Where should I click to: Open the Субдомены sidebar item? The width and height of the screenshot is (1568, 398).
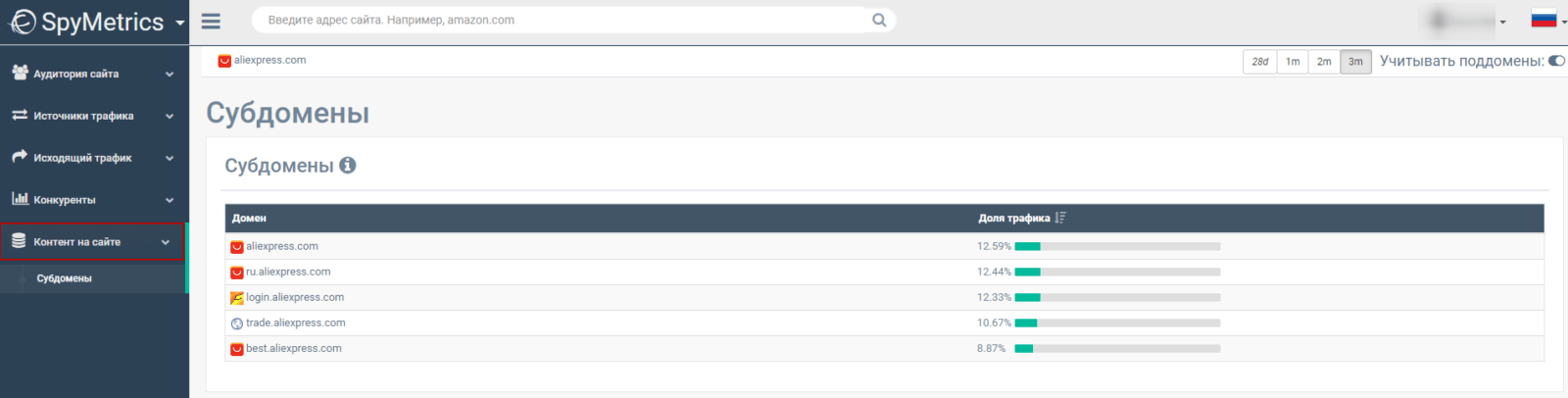click(x=65, y=278)
